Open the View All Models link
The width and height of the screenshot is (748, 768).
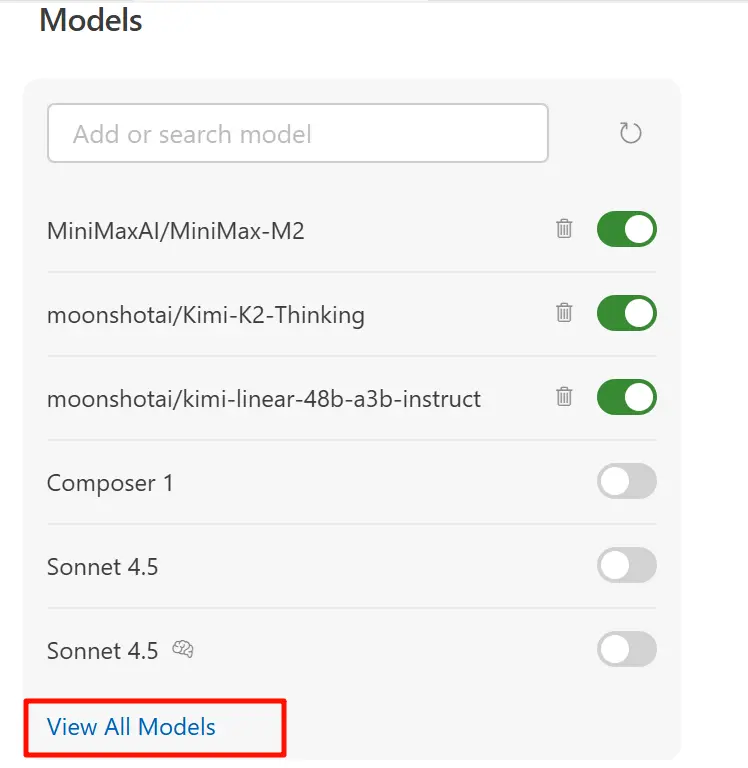(131, 727)
